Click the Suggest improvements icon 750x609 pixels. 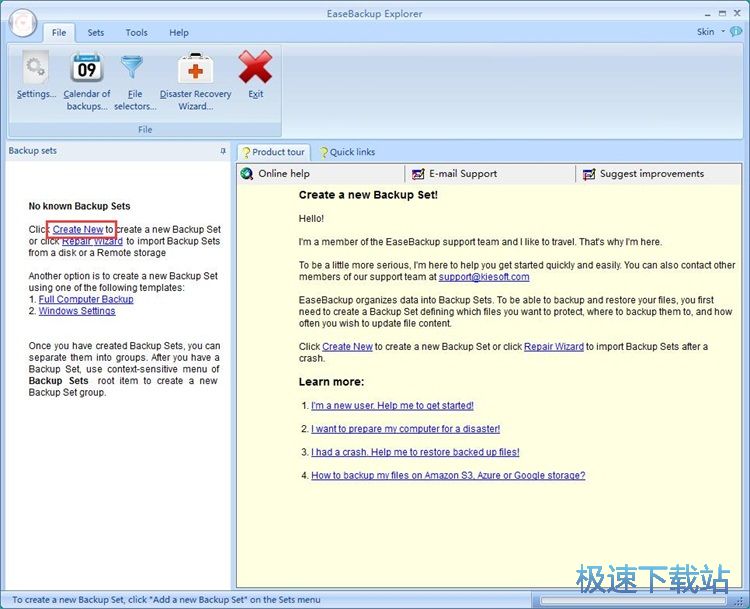tap(589, 174)
